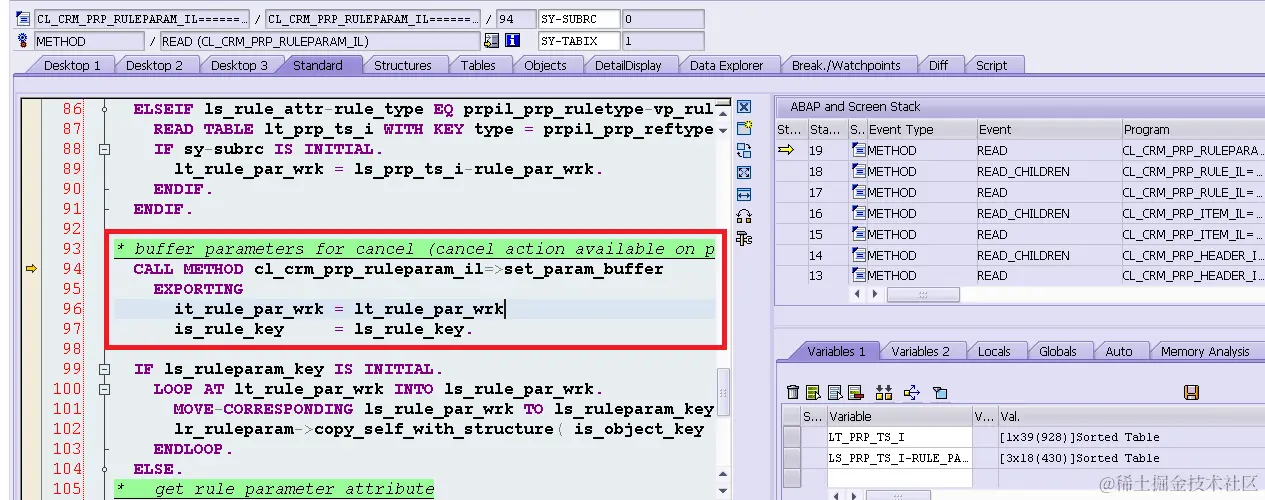This screenshot has height=500, width=1265.
Task: Open the Tables tab
Action: (x=478, y=65)
